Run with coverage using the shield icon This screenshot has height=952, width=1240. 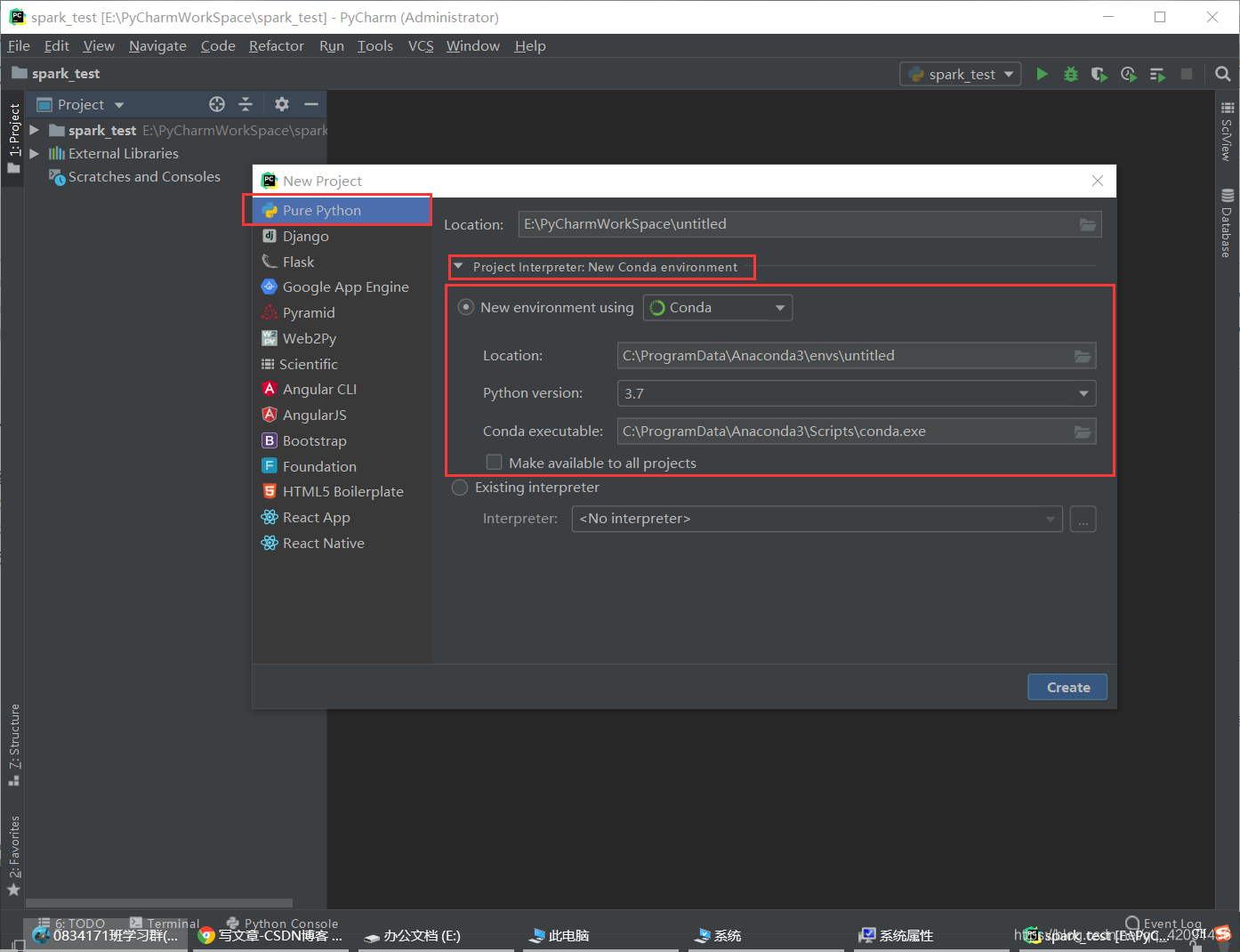click(1099, 74)
